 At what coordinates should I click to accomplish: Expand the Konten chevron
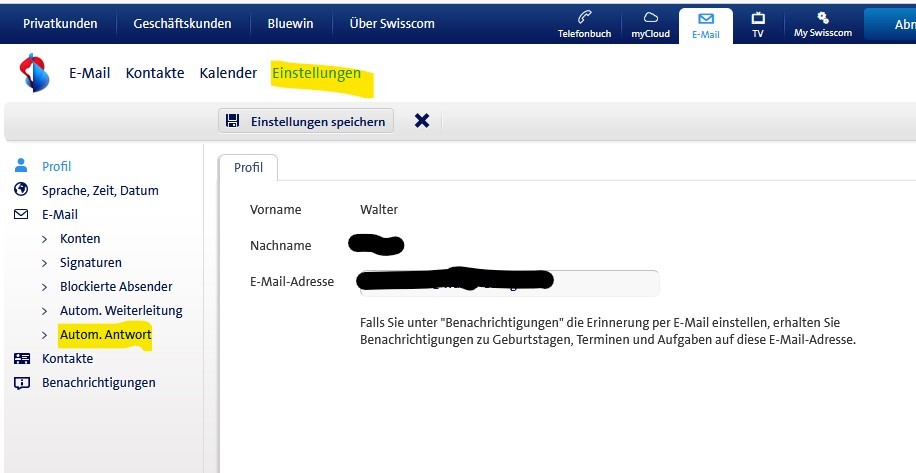(x=44, y=239)
